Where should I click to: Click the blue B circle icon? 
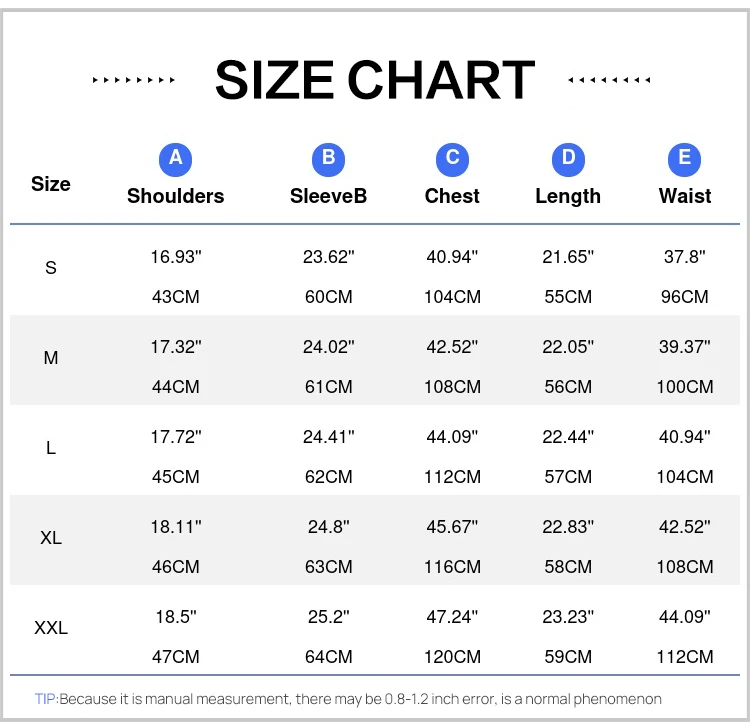[328, 158]
